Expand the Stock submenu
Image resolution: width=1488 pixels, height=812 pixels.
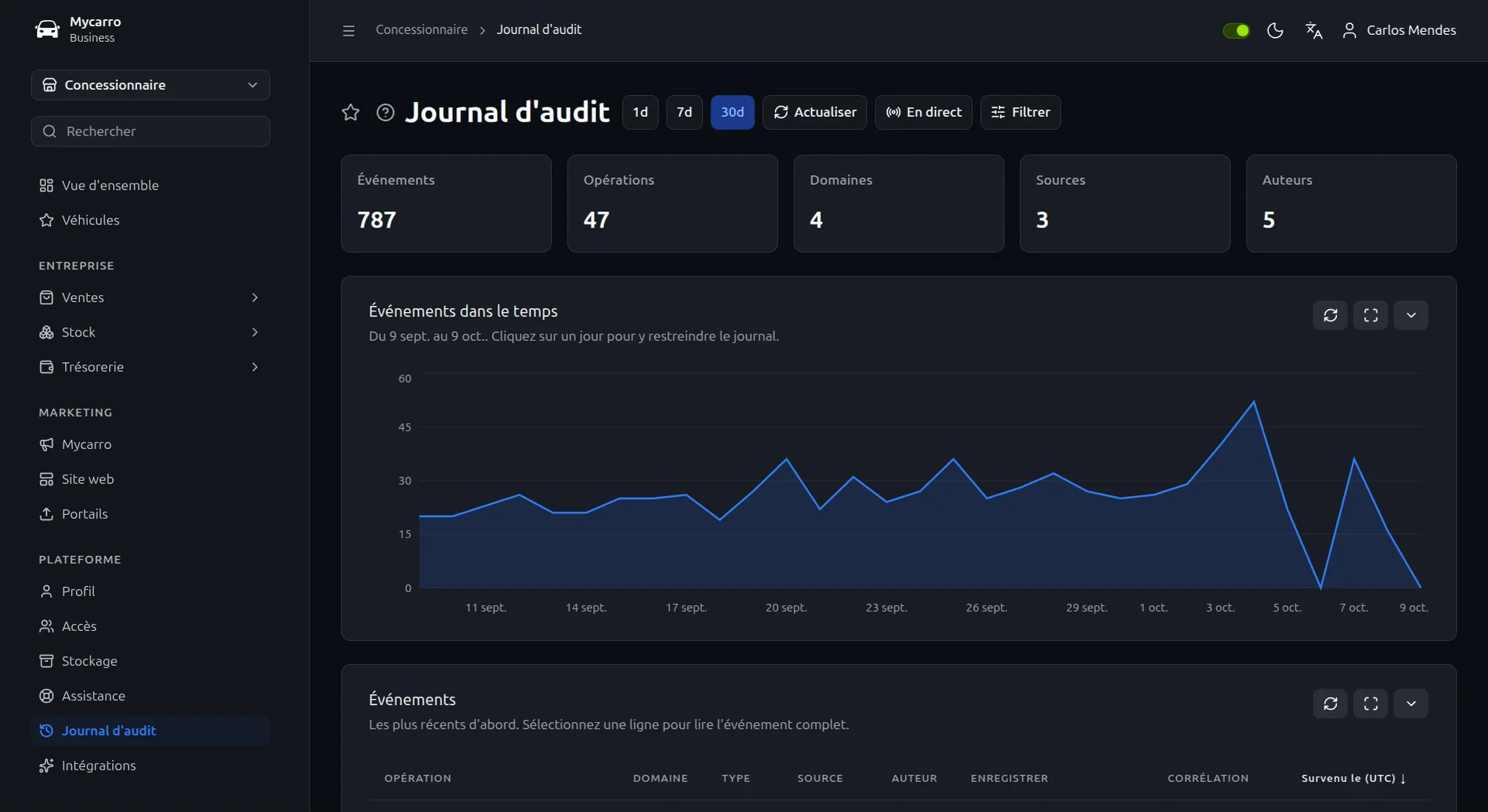151,332
